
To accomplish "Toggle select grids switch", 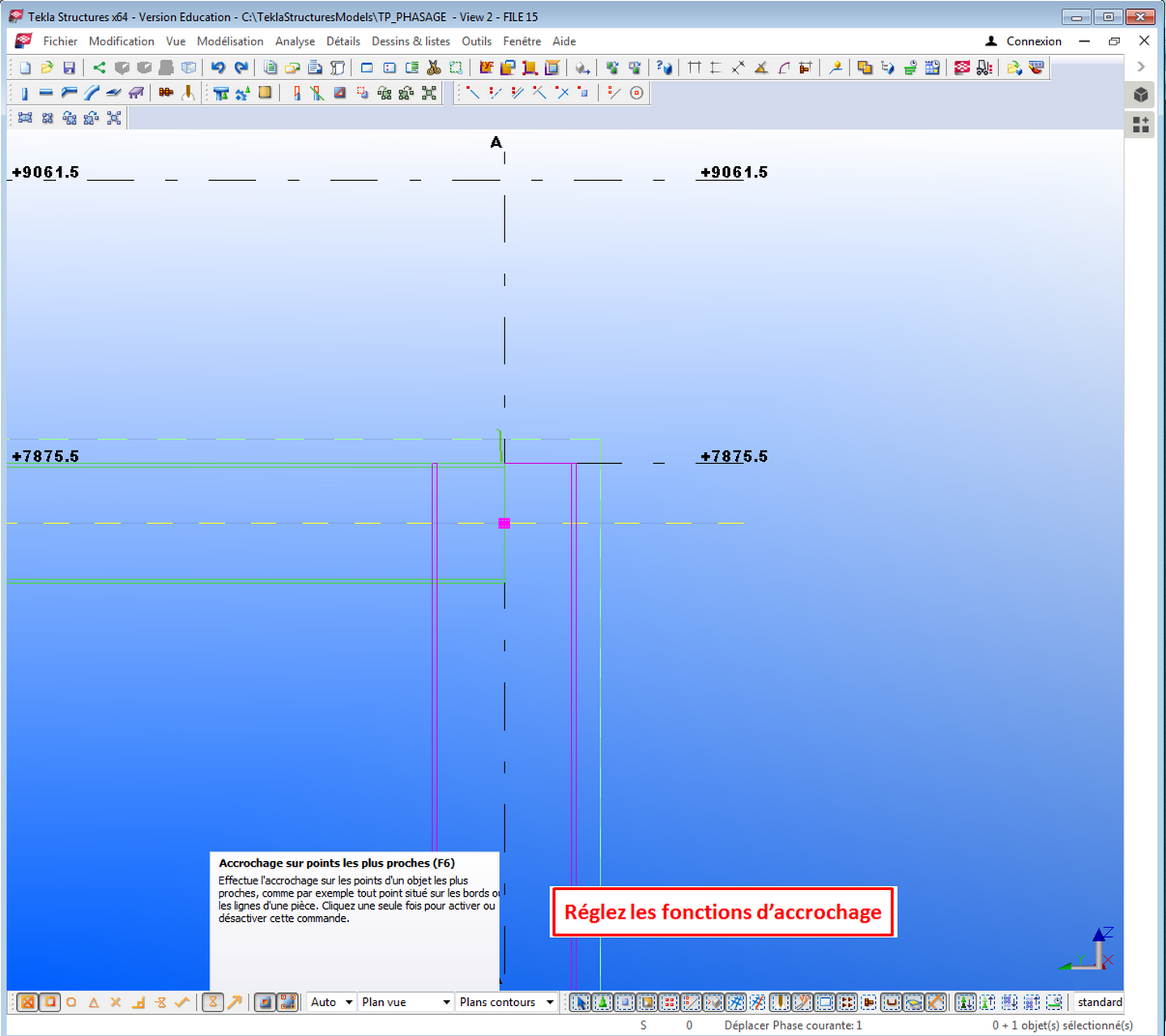I will (x=736, y=1002).
